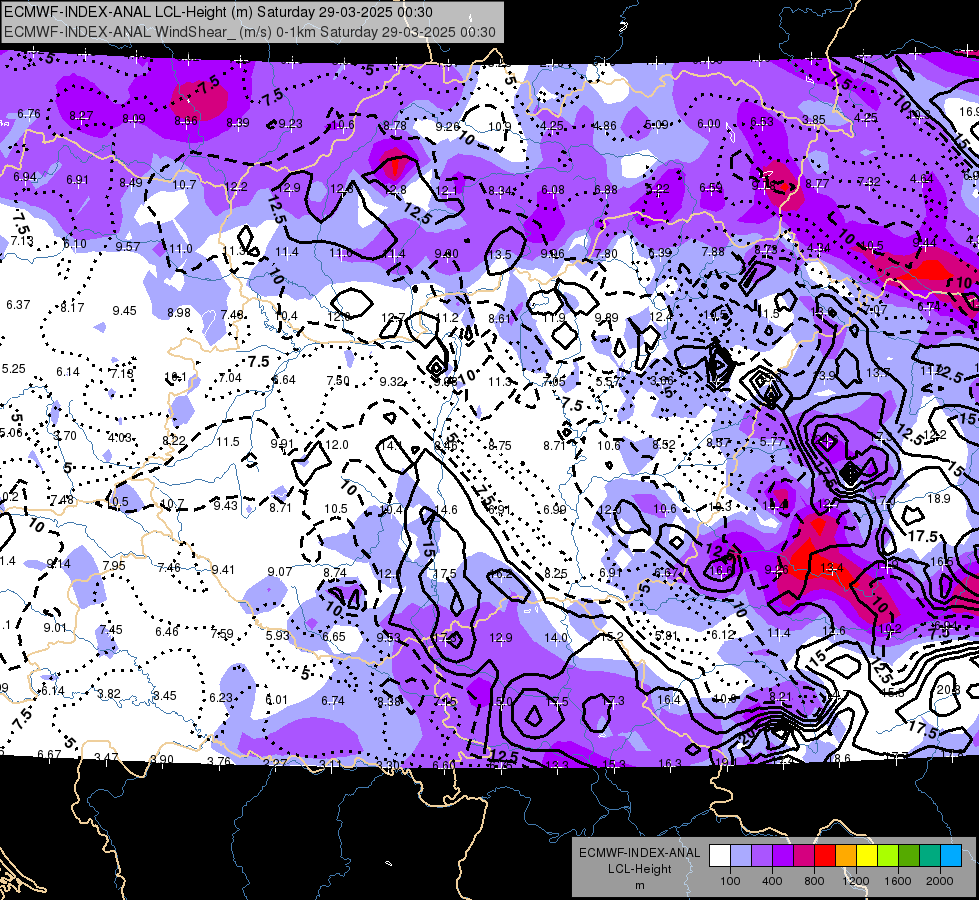The image size is (979, 900).
Task: Click the shear value 8.66
Action: pos(186,121)
